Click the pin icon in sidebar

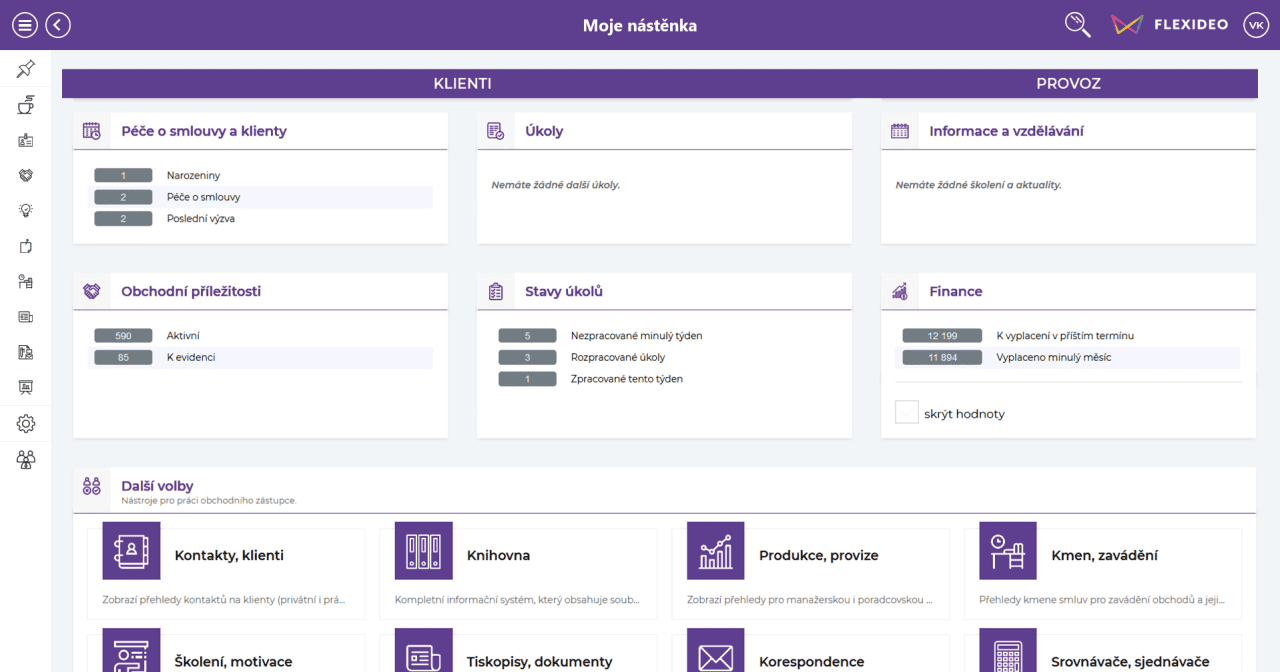click(26, 69)
